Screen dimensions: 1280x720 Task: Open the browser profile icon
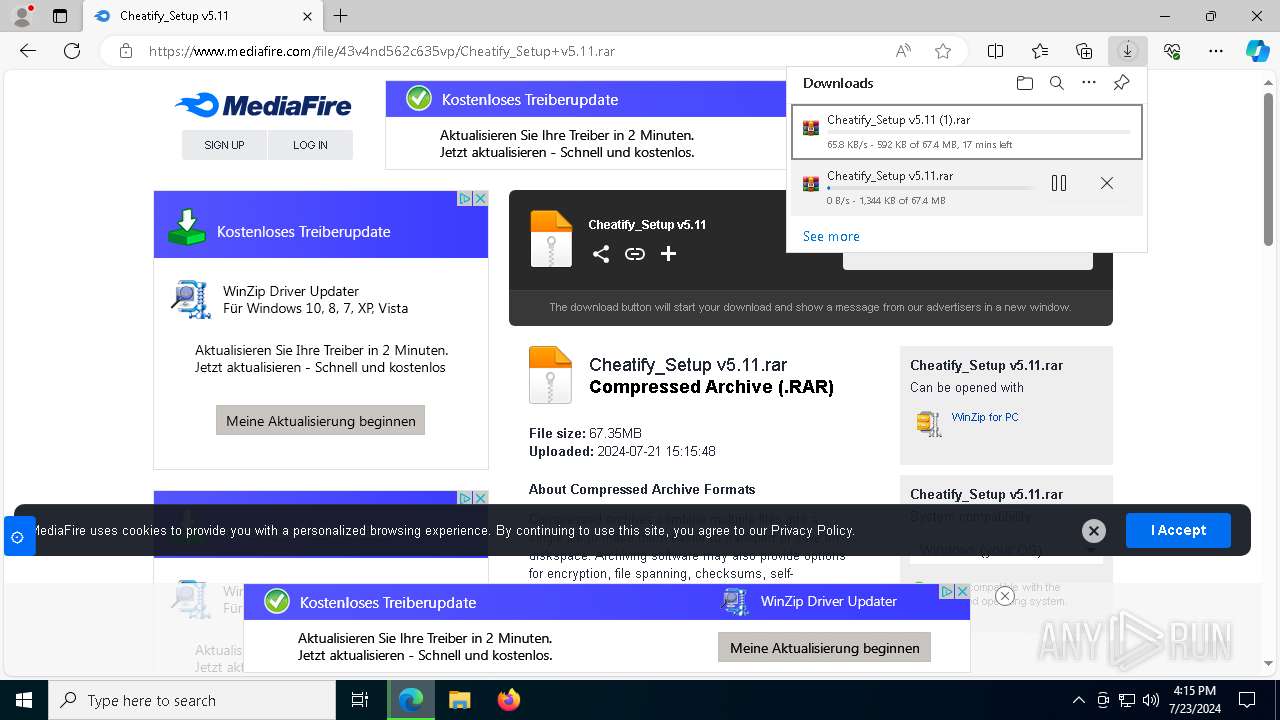[22, 16]
